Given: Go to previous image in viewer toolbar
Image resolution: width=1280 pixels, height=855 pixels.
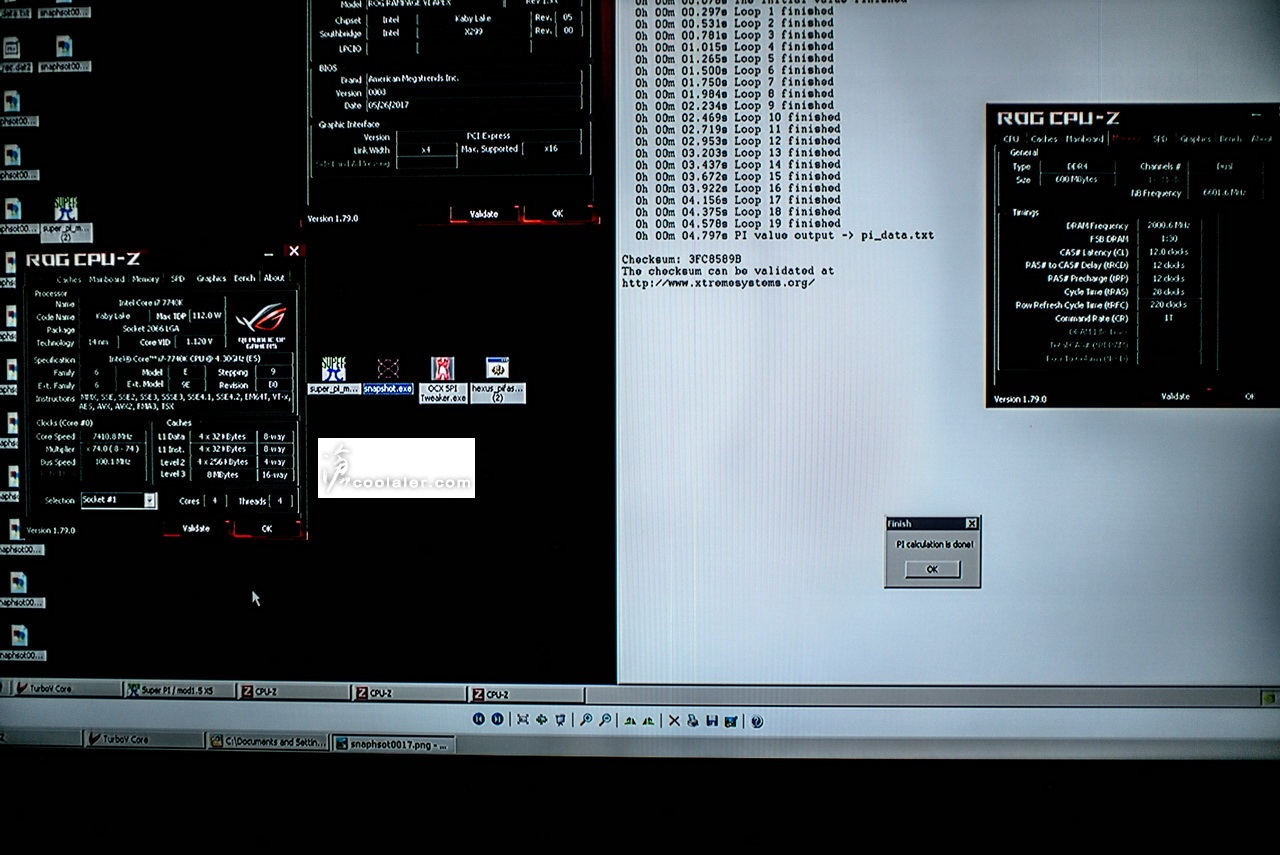Looking at the screenshot, I should pyautogui.click(x=478, y=719).
